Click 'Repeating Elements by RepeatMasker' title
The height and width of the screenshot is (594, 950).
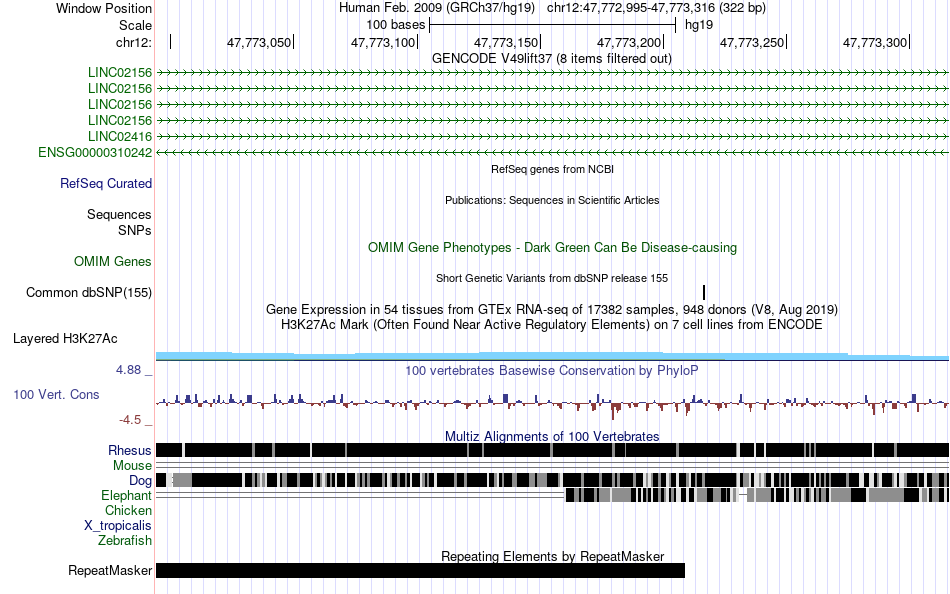pyautogui.click(x=552, y=556)
